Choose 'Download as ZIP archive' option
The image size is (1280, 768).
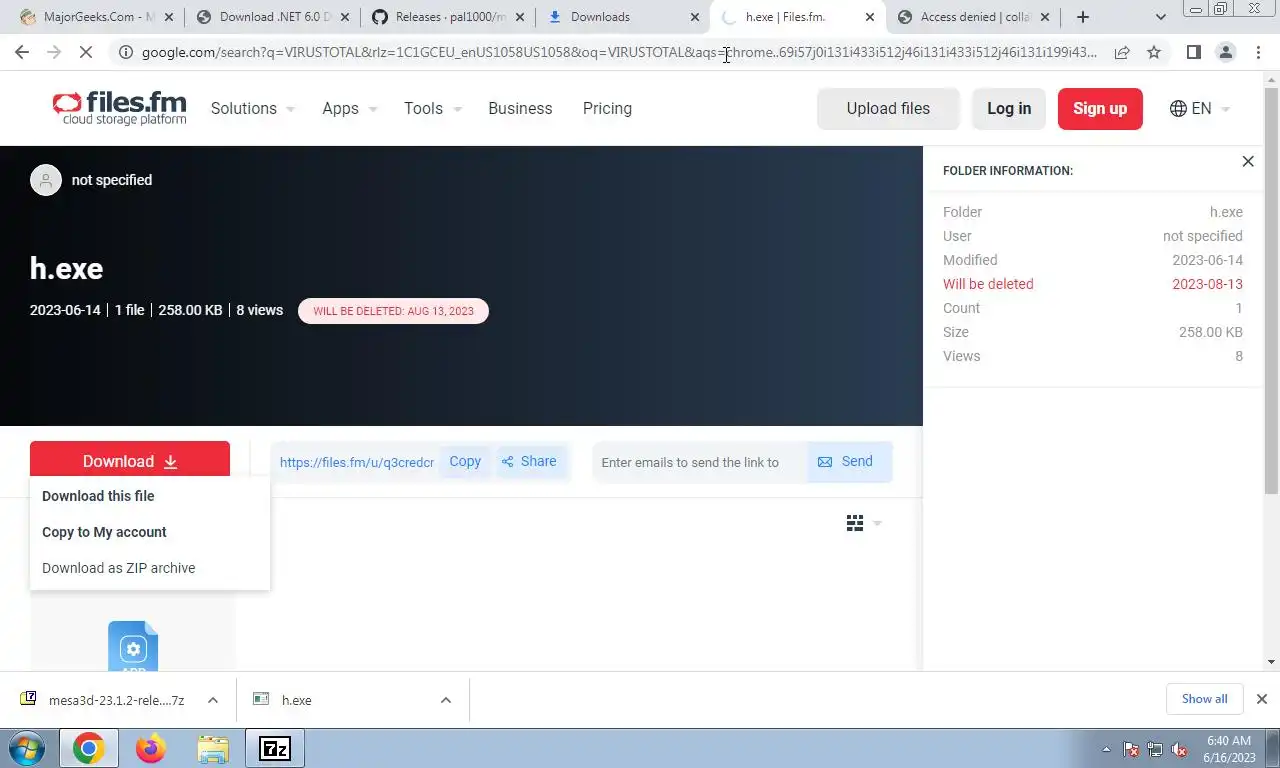119,568
